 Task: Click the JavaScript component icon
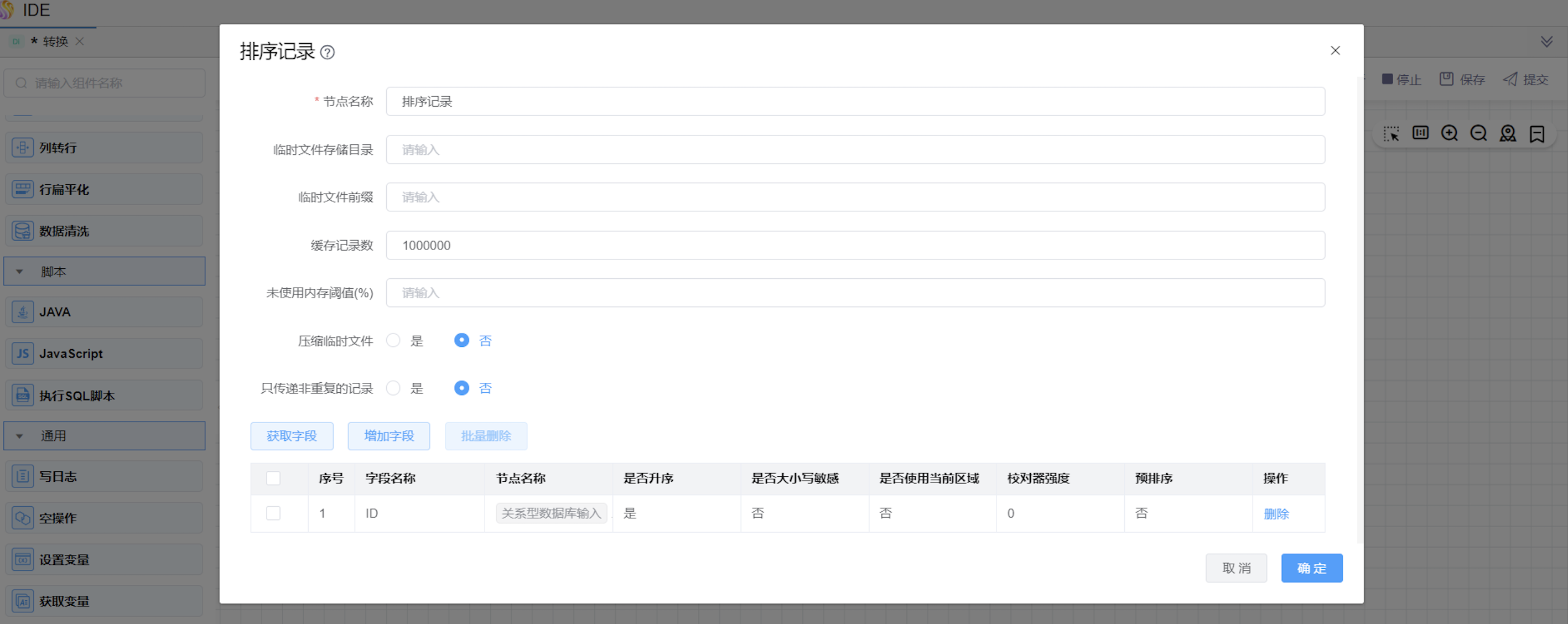(23, 353)
